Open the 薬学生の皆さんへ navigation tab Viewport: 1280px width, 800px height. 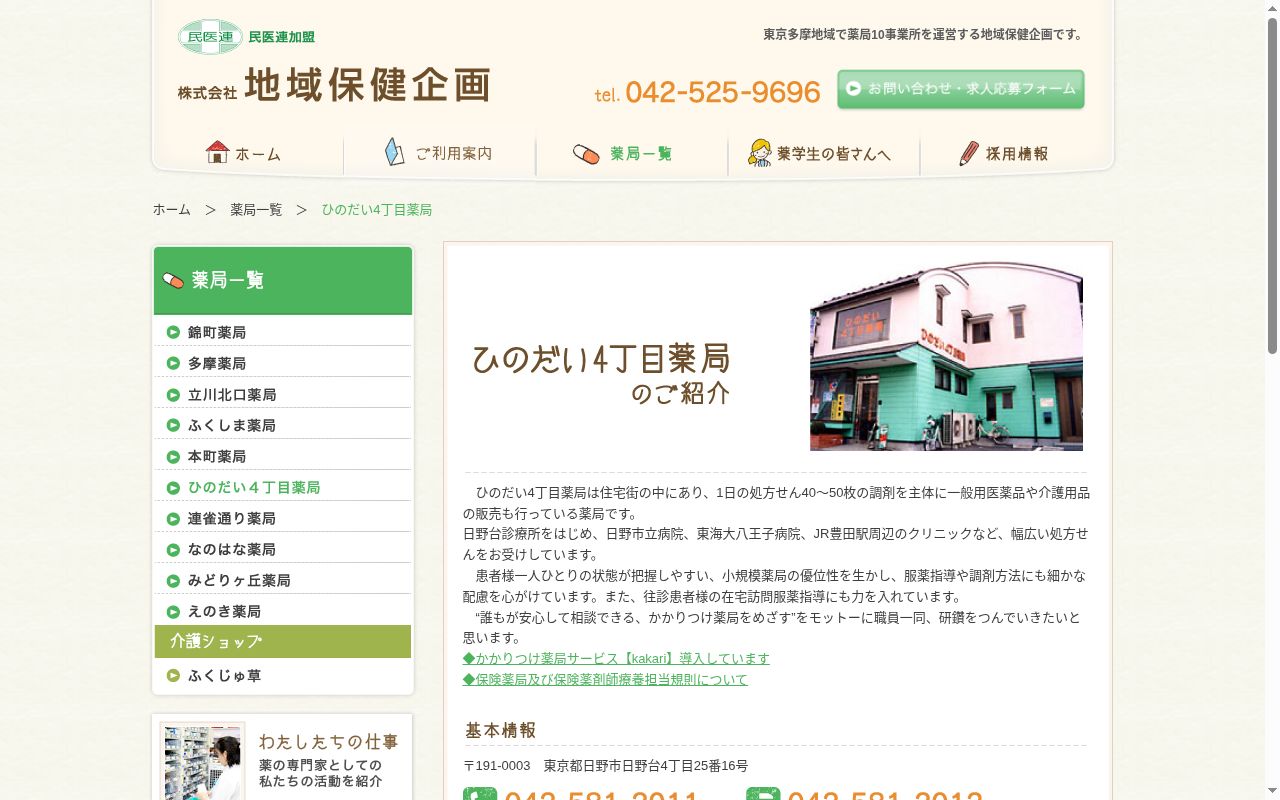823,153
